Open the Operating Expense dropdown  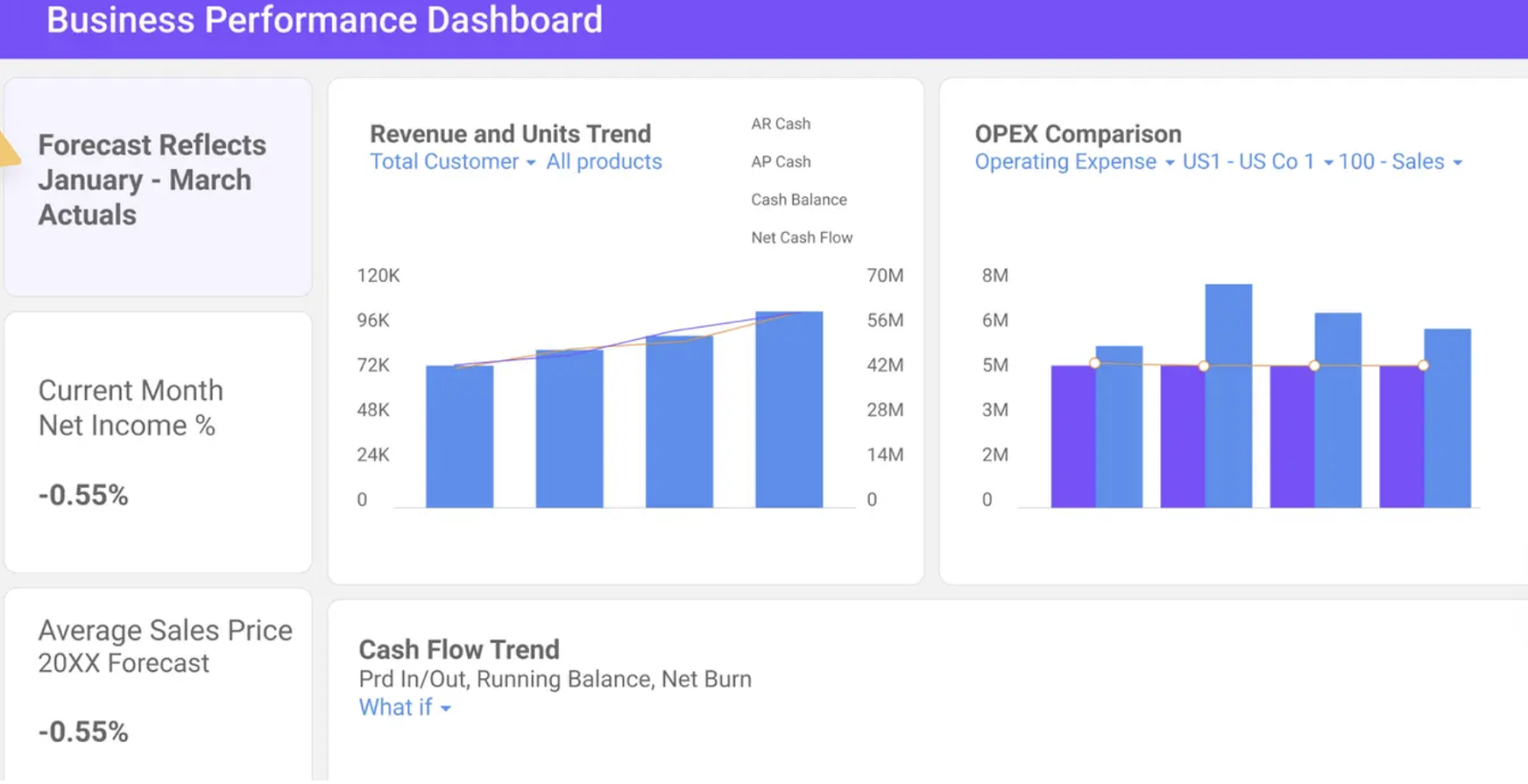(1074, 161)
